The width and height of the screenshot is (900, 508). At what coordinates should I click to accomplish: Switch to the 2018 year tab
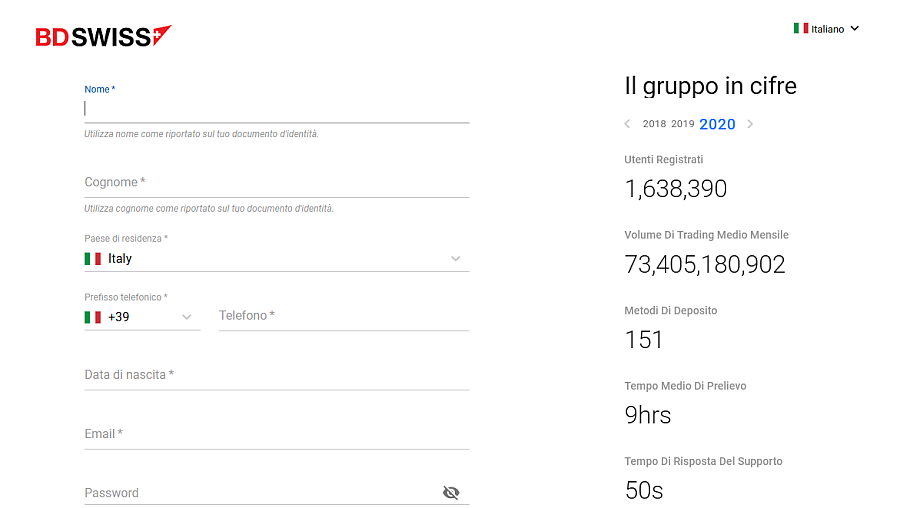pyautogui.click(x=654, y=124)
